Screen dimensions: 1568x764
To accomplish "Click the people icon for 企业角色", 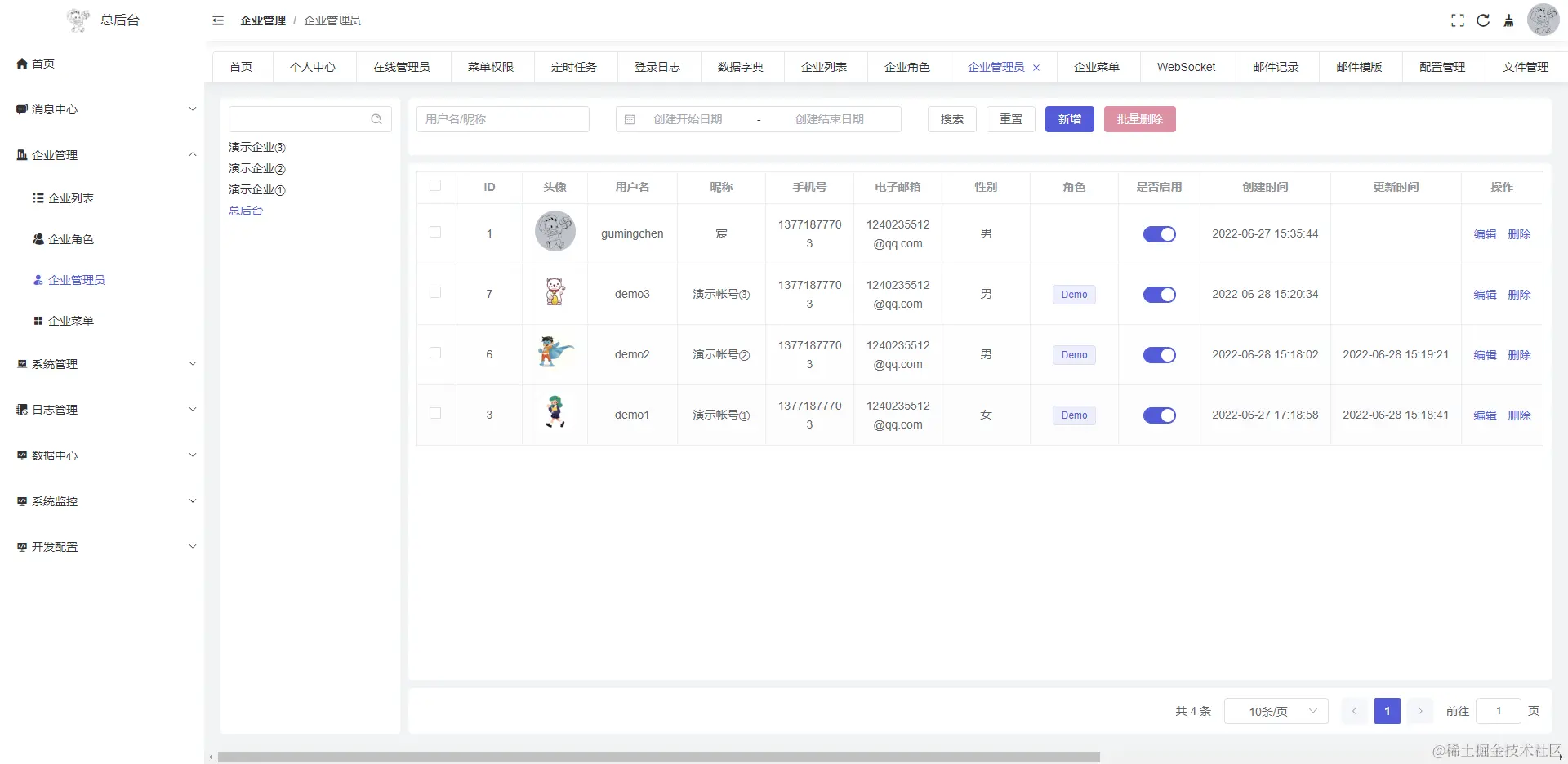I will coord(38,239).
